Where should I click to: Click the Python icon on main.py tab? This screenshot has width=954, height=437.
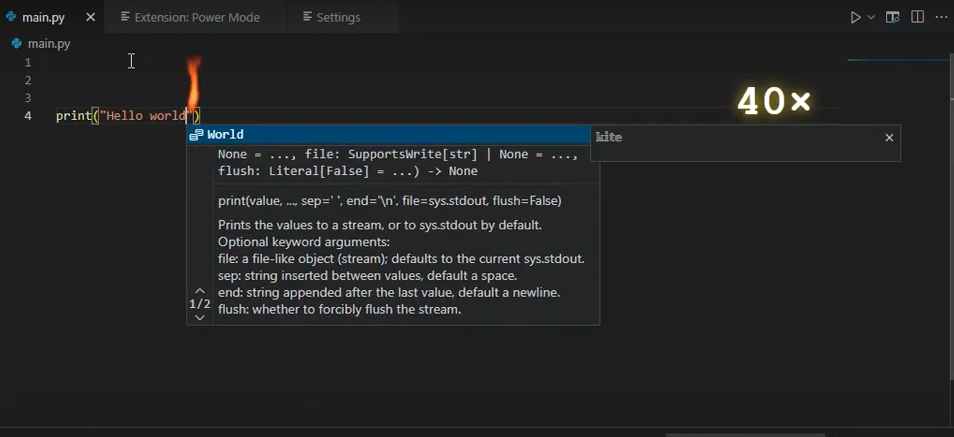click(x=10, y=17)
